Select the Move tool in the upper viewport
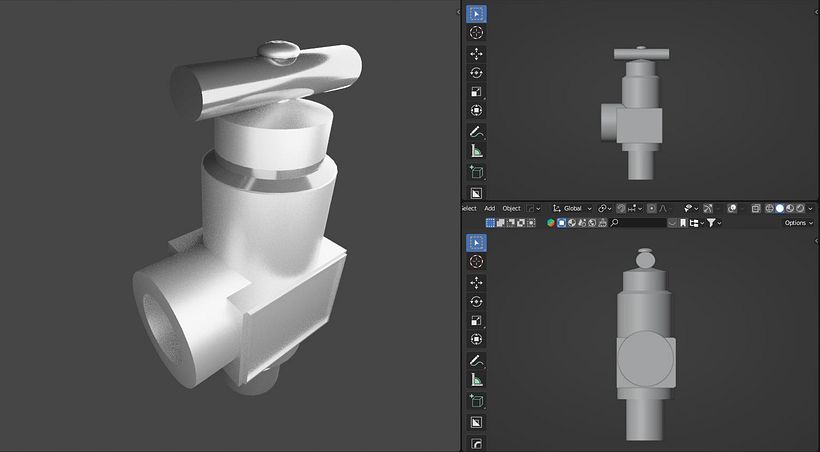The height and width of the screenshot is (452, 820). 476,54
